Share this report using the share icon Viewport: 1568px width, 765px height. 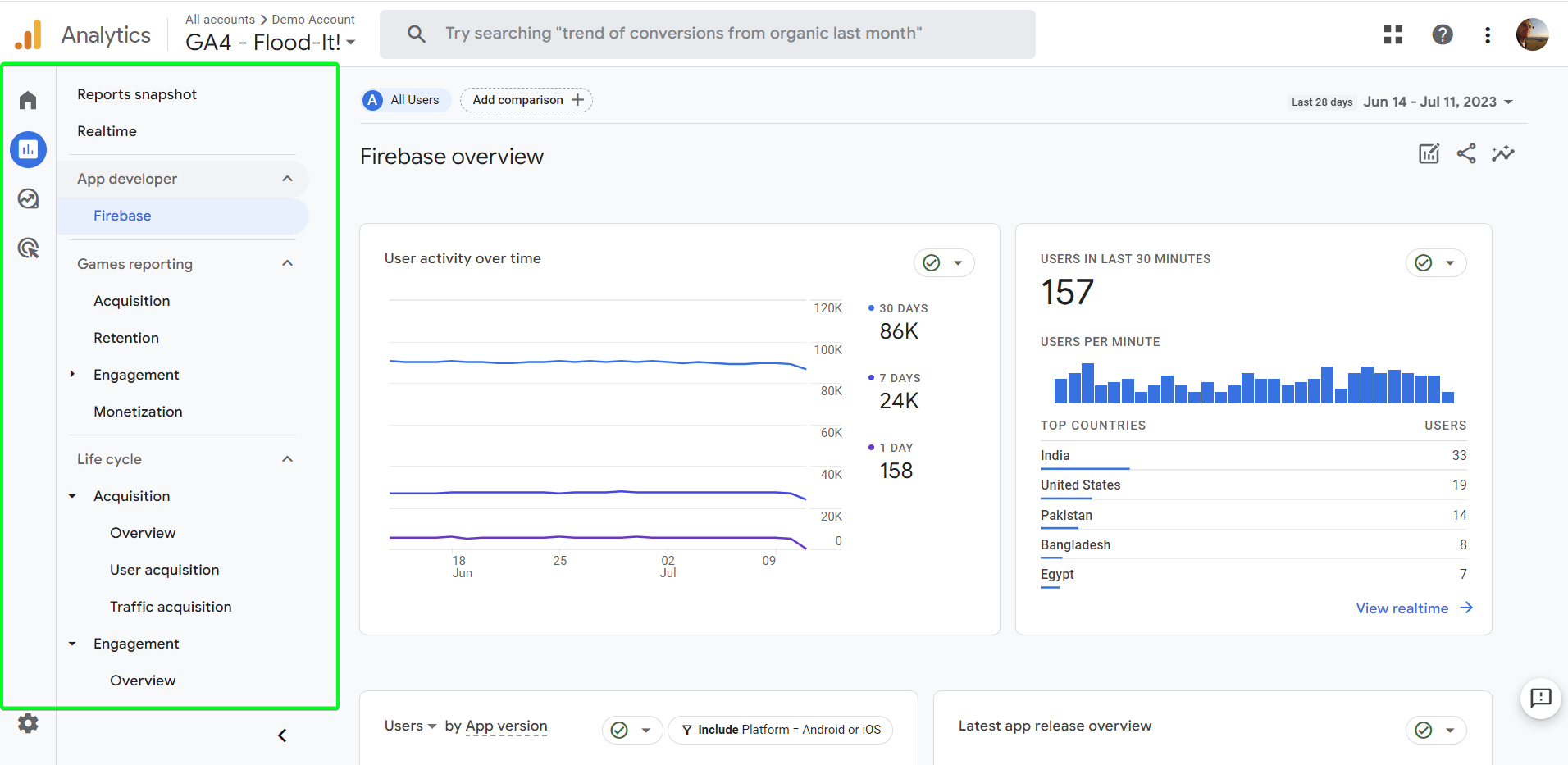click(x=1466, y=153)
